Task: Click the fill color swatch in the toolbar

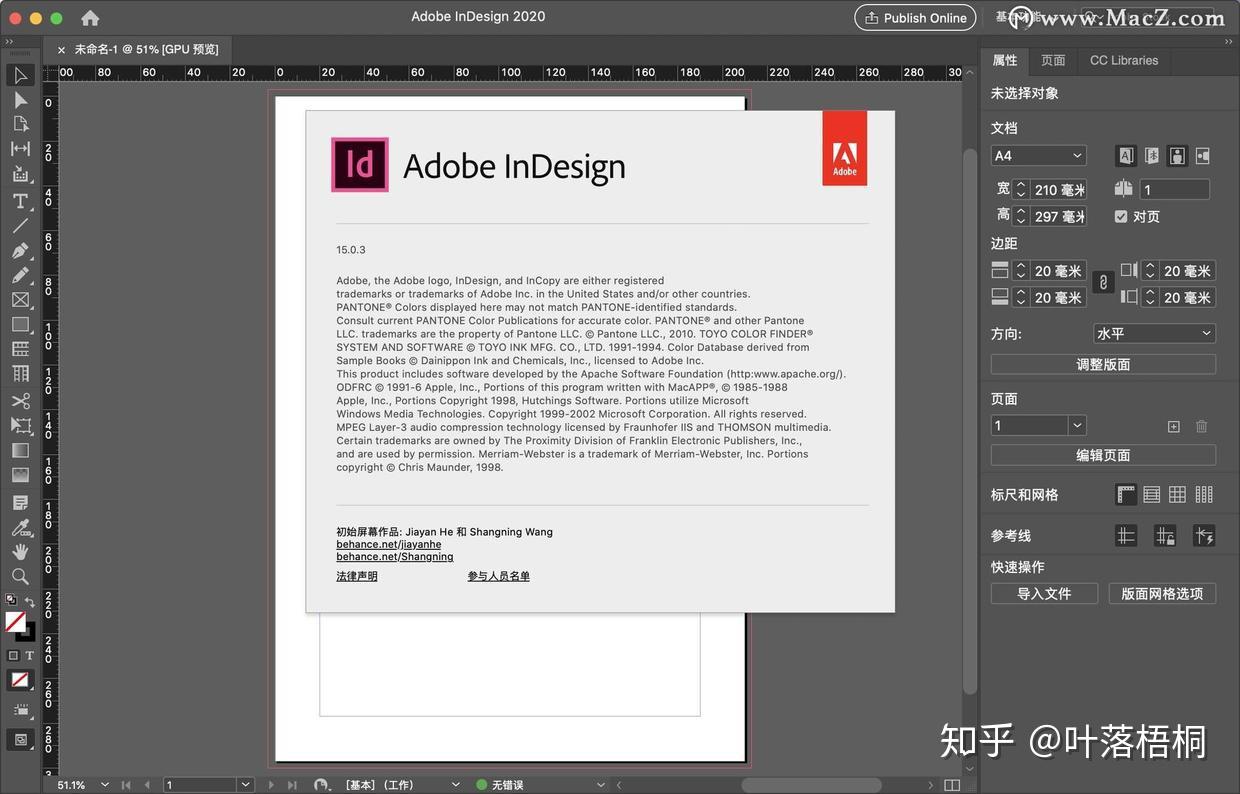Action: [17, 624]
